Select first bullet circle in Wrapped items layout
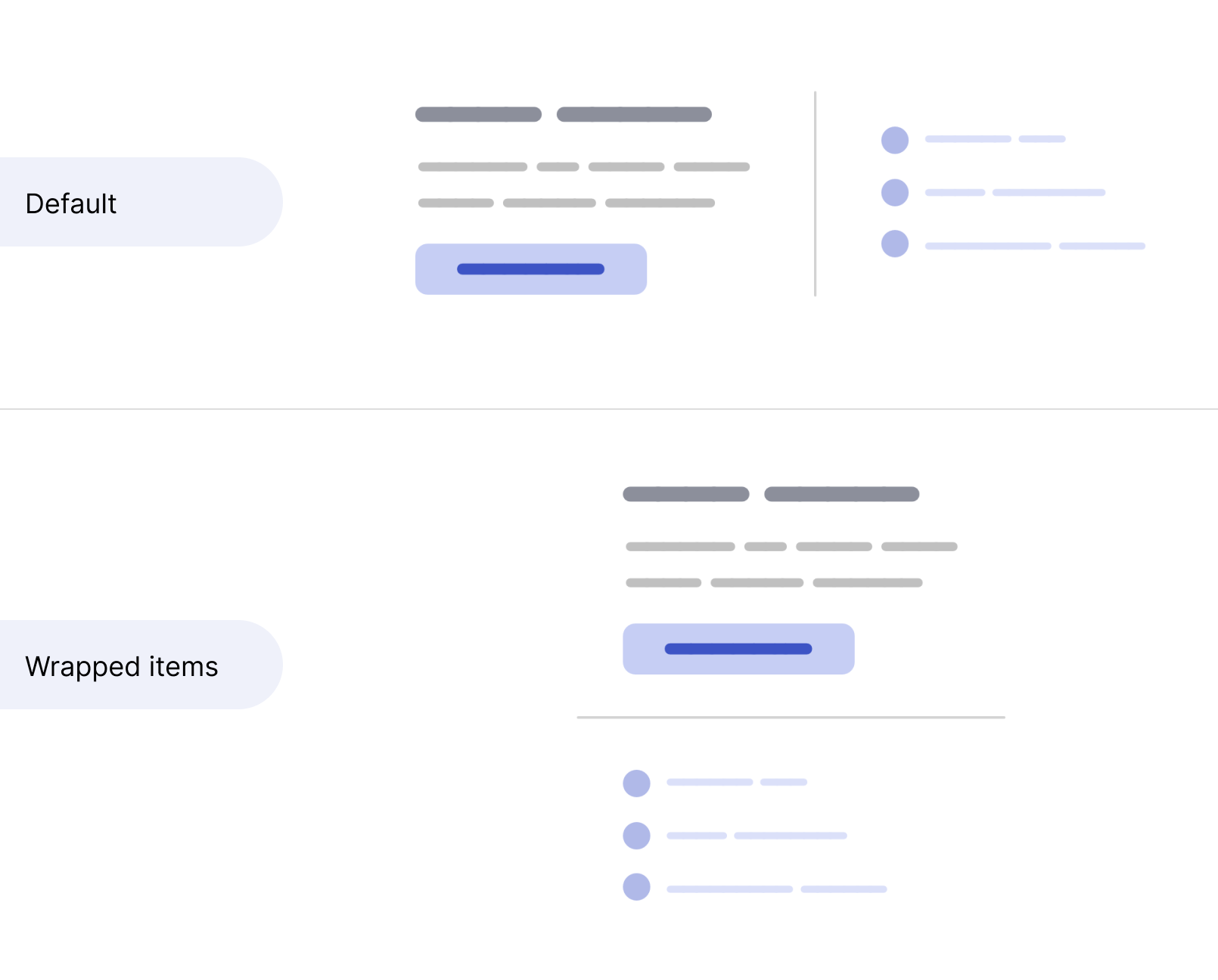This screenshot has width=1218, height=980. click(x=636, y=783)
